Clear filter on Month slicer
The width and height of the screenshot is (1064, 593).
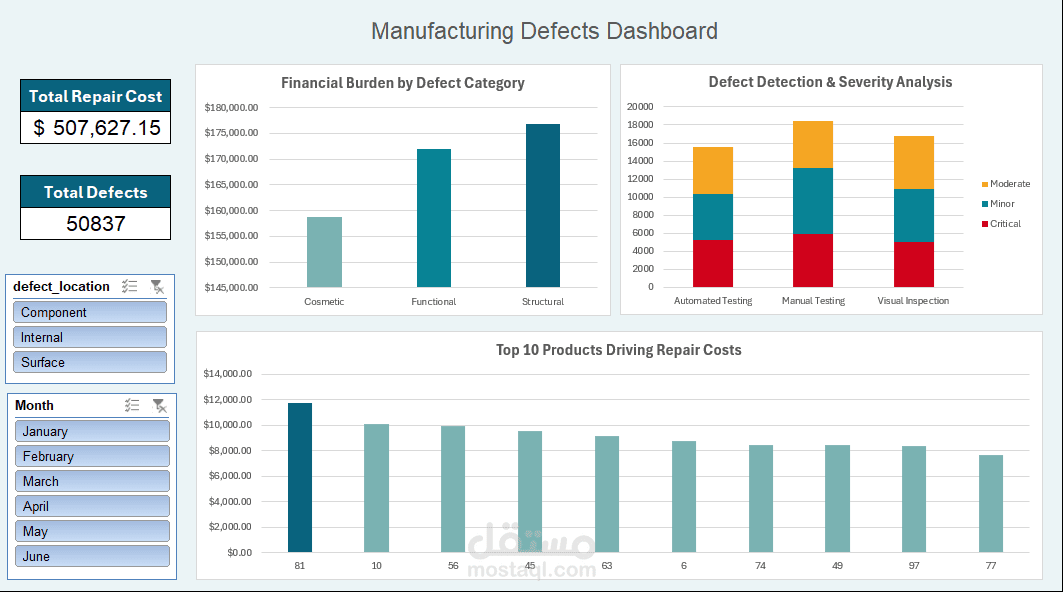pyautogui.click(x=159, y=406)
